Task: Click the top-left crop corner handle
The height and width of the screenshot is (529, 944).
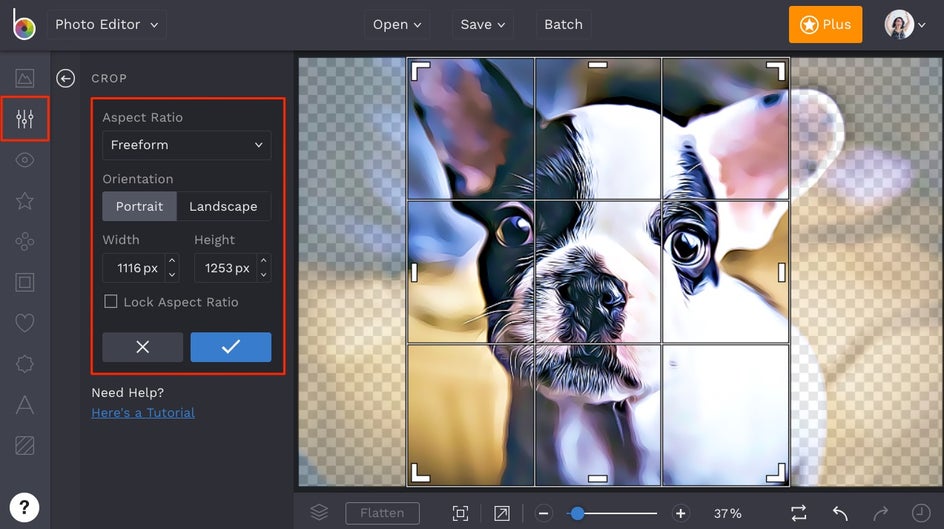Action: pyautogui.click(x=420, y=70)
